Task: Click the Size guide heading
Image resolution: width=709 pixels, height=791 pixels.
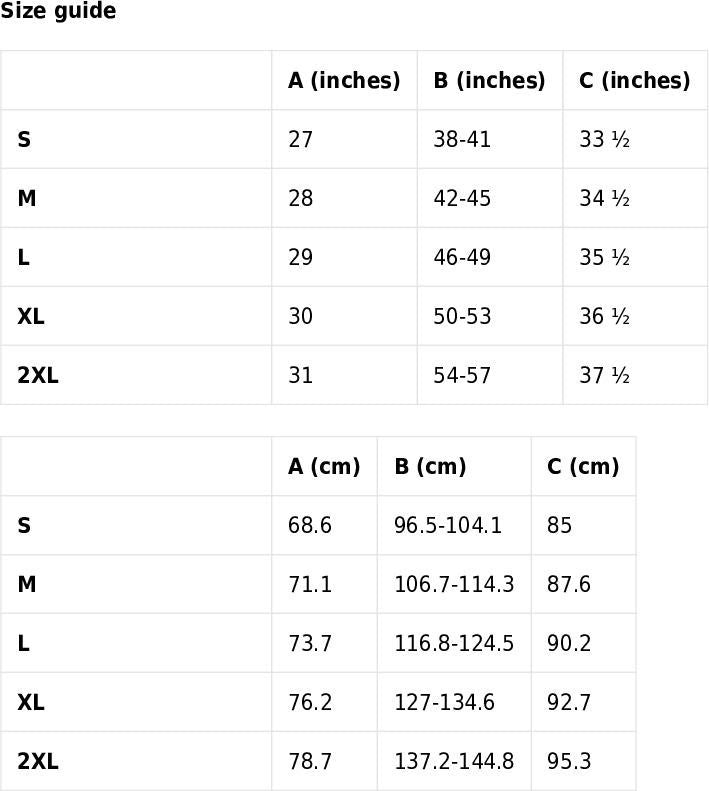Action: click(x=58, y=12)
